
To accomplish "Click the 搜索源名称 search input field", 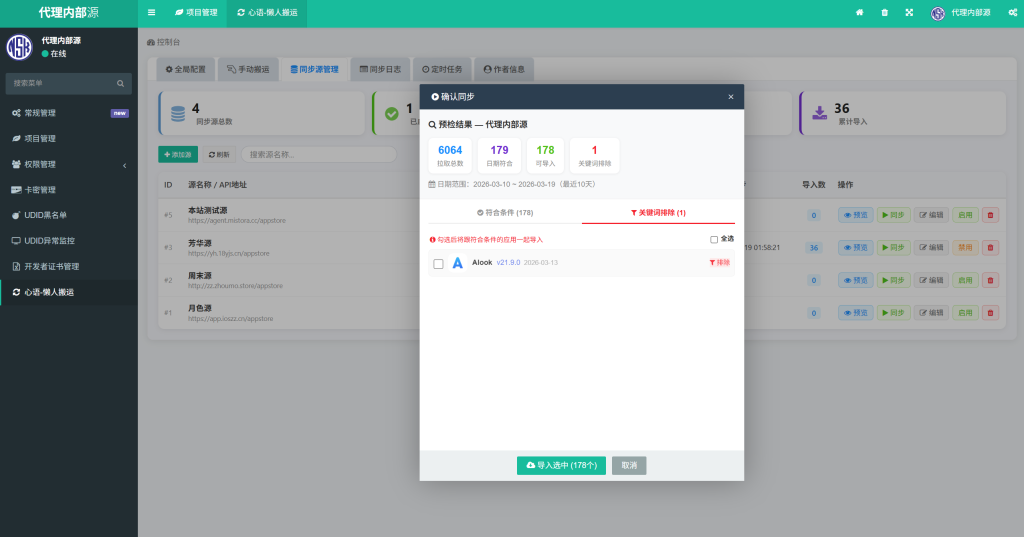I will tap(318, 155).
